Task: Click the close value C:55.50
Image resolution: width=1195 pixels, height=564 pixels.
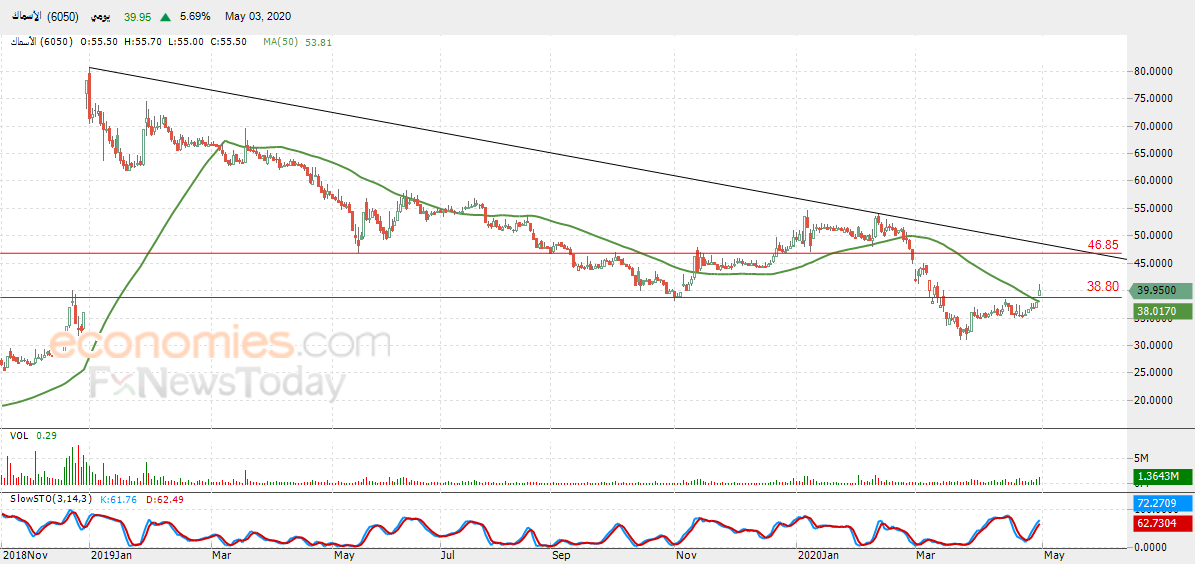Action: (227, 42)
